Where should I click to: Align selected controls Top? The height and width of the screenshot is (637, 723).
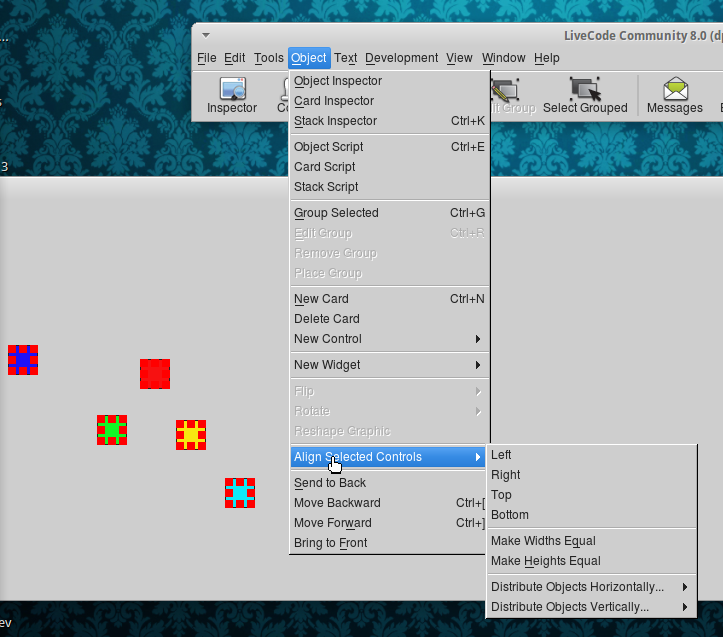click(x=592, y=495)
